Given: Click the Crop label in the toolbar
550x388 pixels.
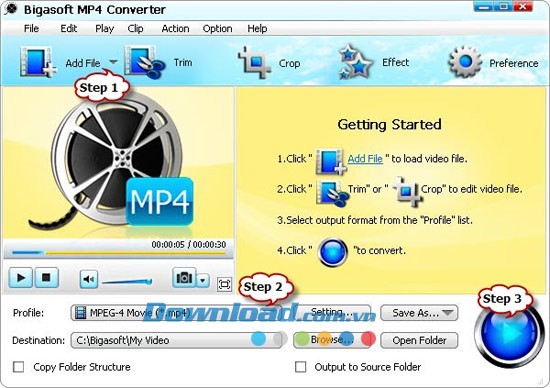Looking at the screenshot, I should click(289, 63).
